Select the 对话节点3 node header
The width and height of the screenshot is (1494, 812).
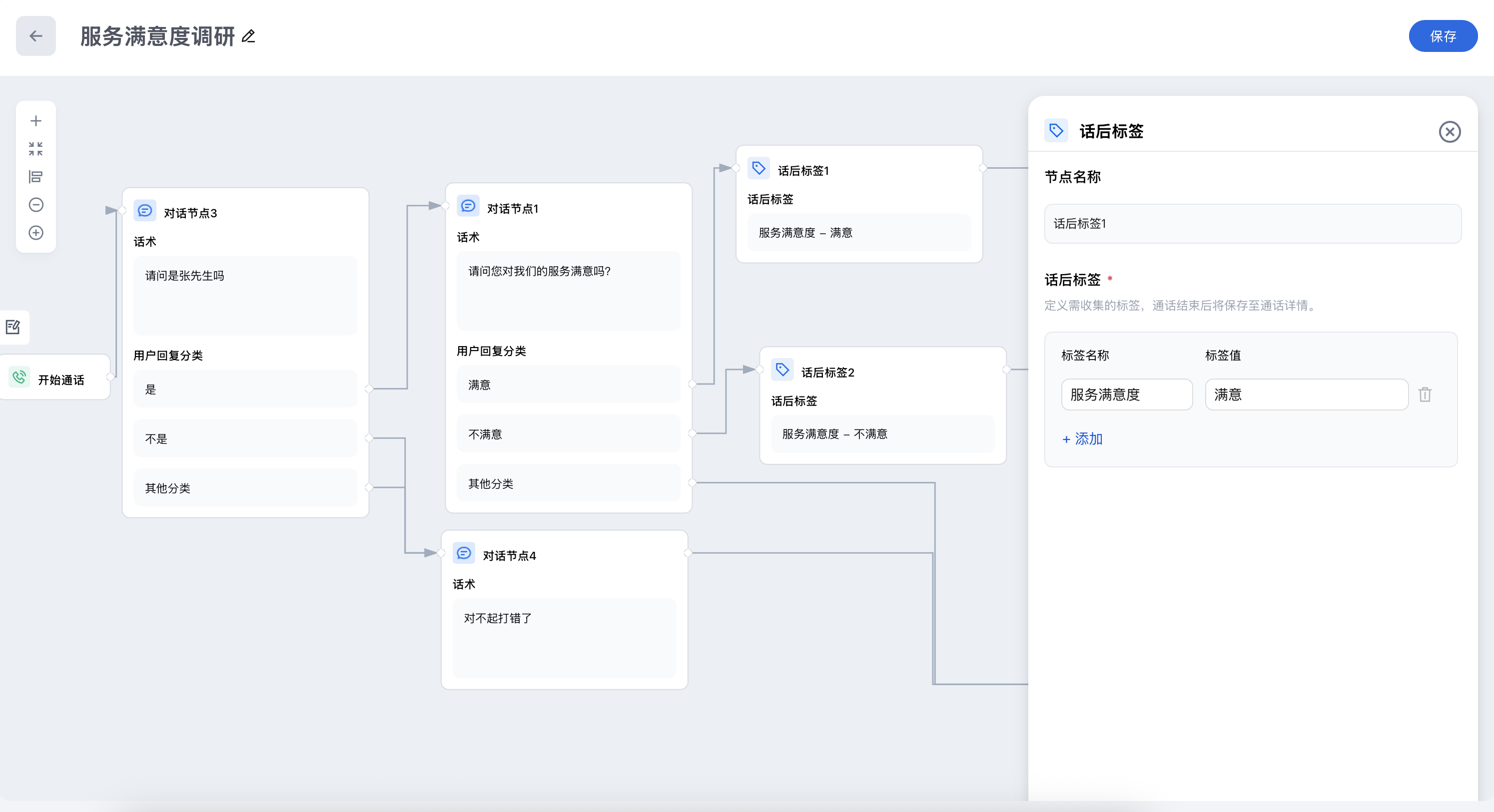pyautogui.click(x=190, y=213)
